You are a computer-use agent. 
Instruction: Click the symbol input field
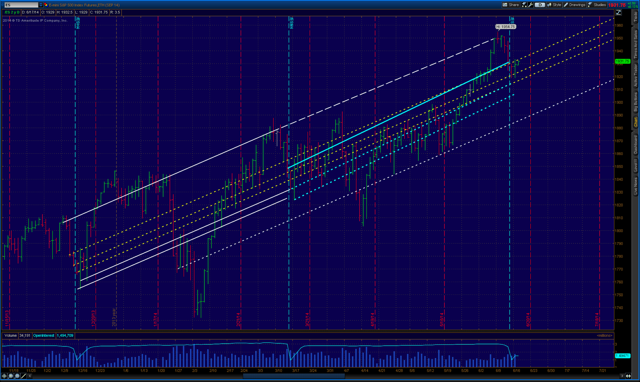pyautogui.click(x=21, y=5)
